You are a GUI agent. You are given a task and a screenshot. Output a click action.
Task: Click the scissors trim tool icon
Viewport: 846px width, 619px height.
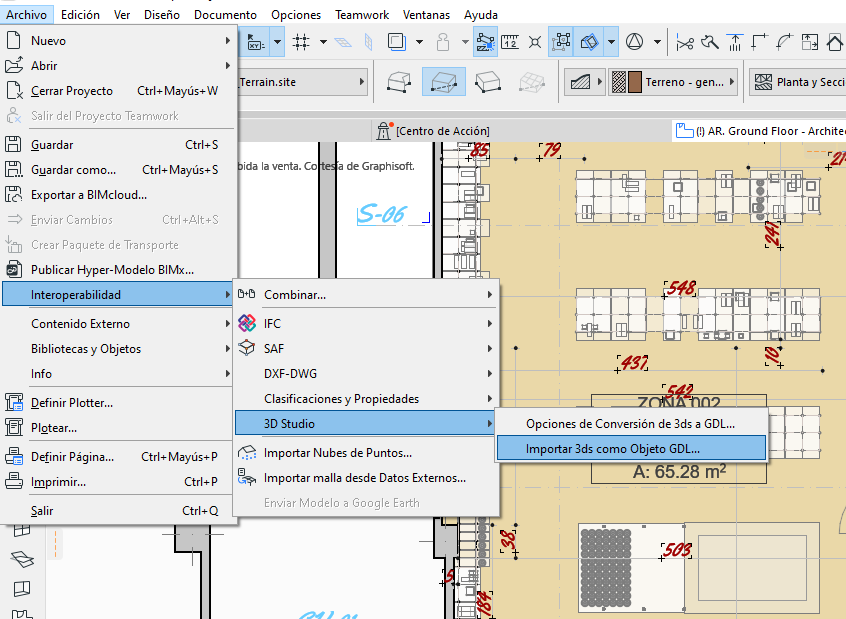tap(685, 42)
